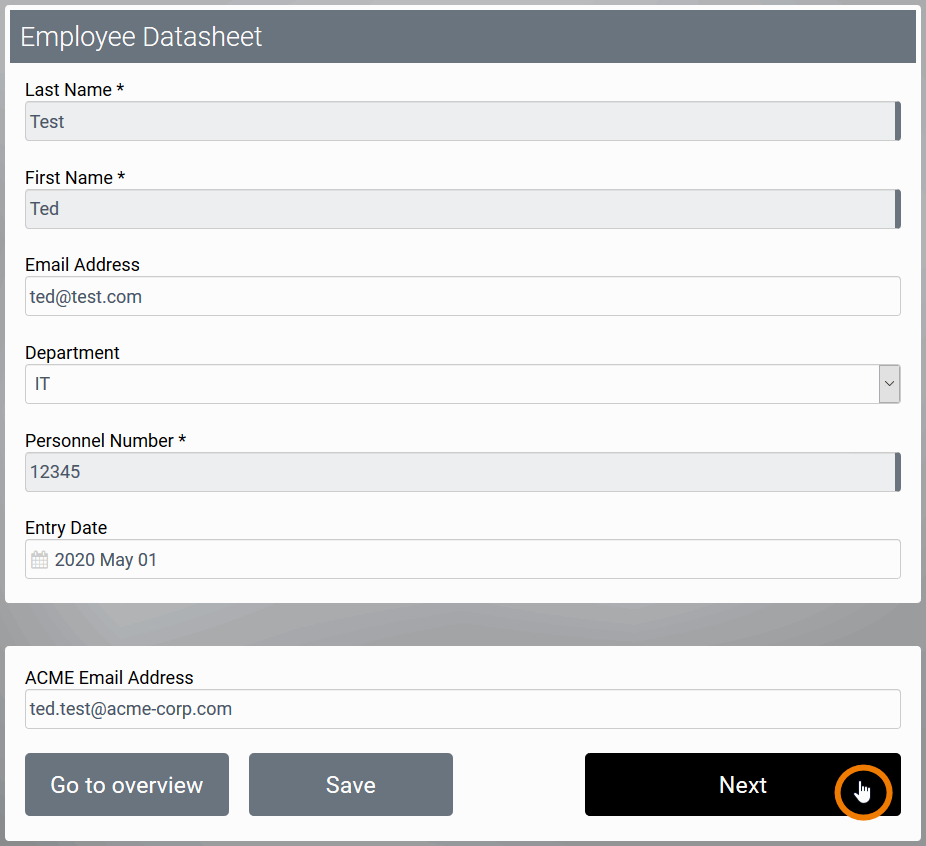Click the Department dropdown arrow

pos(889,384)
